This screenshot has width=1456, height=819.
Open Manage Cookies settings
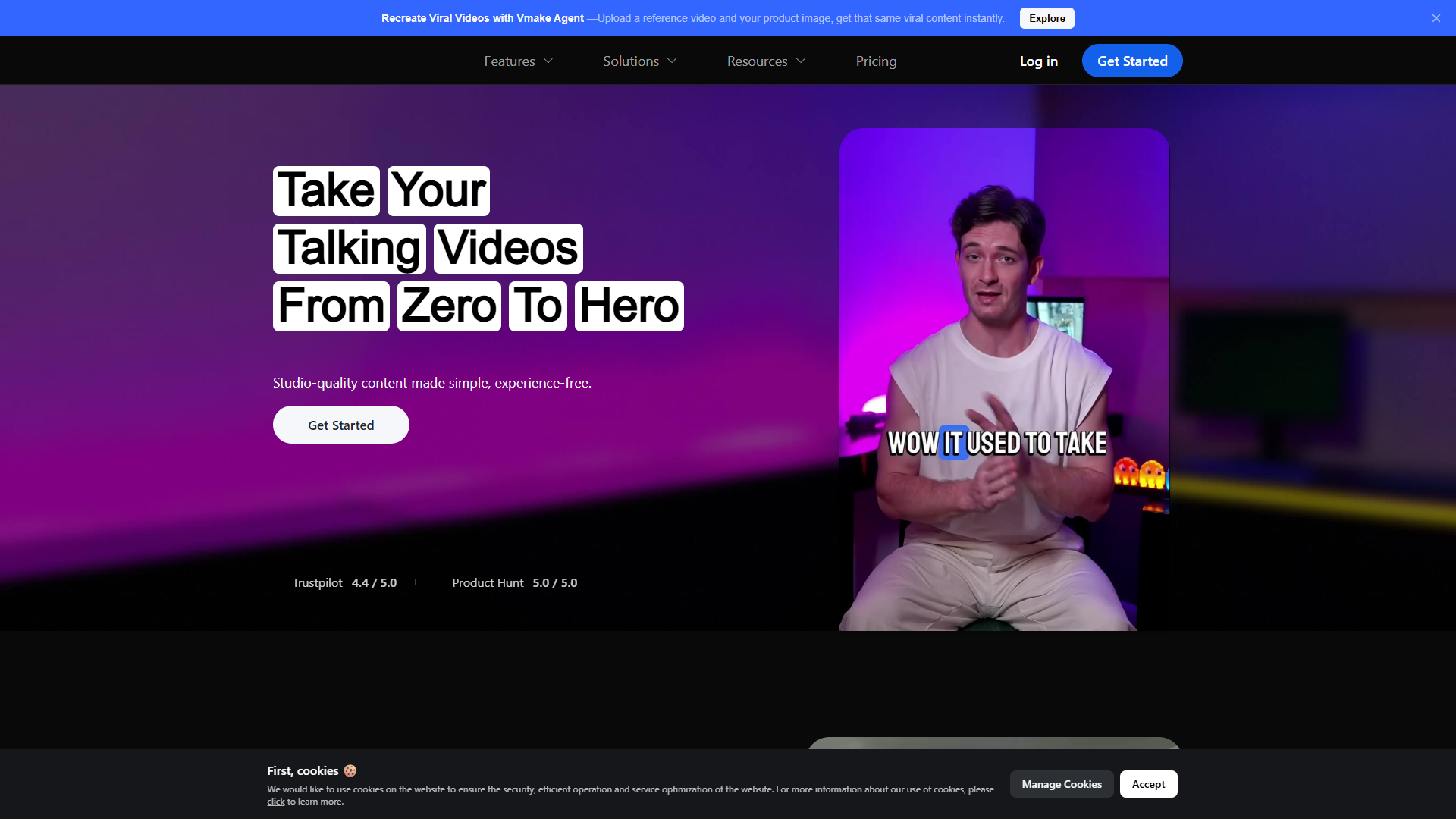pyautogui.click(x=1062, y=784)
